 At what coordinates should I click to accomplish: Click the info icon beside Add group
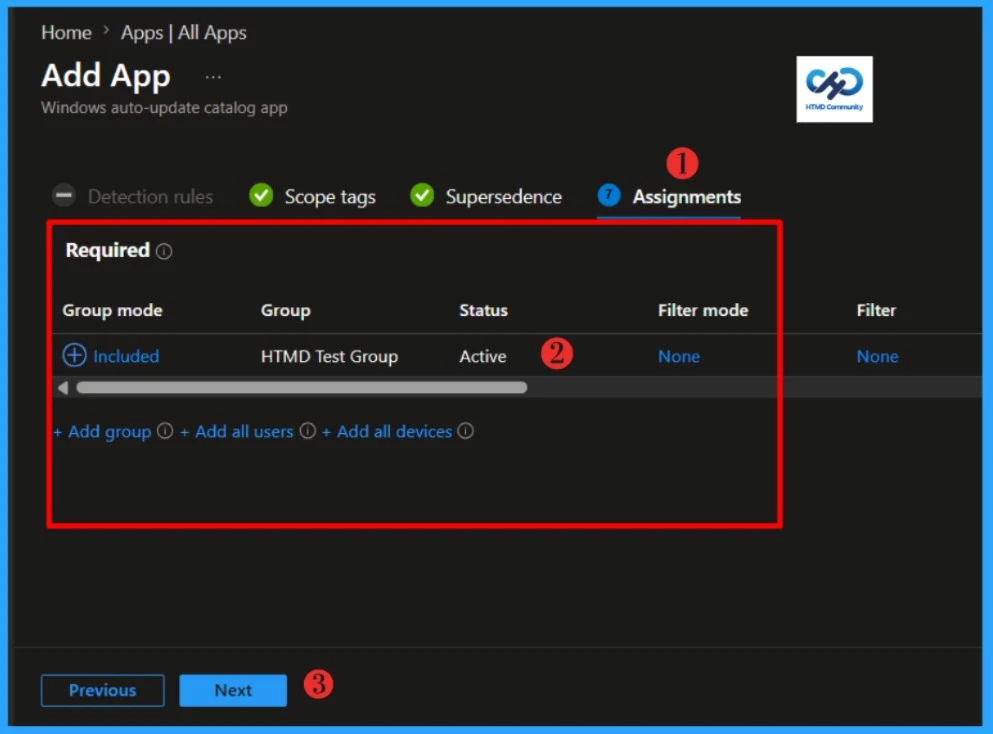point(165,431)
